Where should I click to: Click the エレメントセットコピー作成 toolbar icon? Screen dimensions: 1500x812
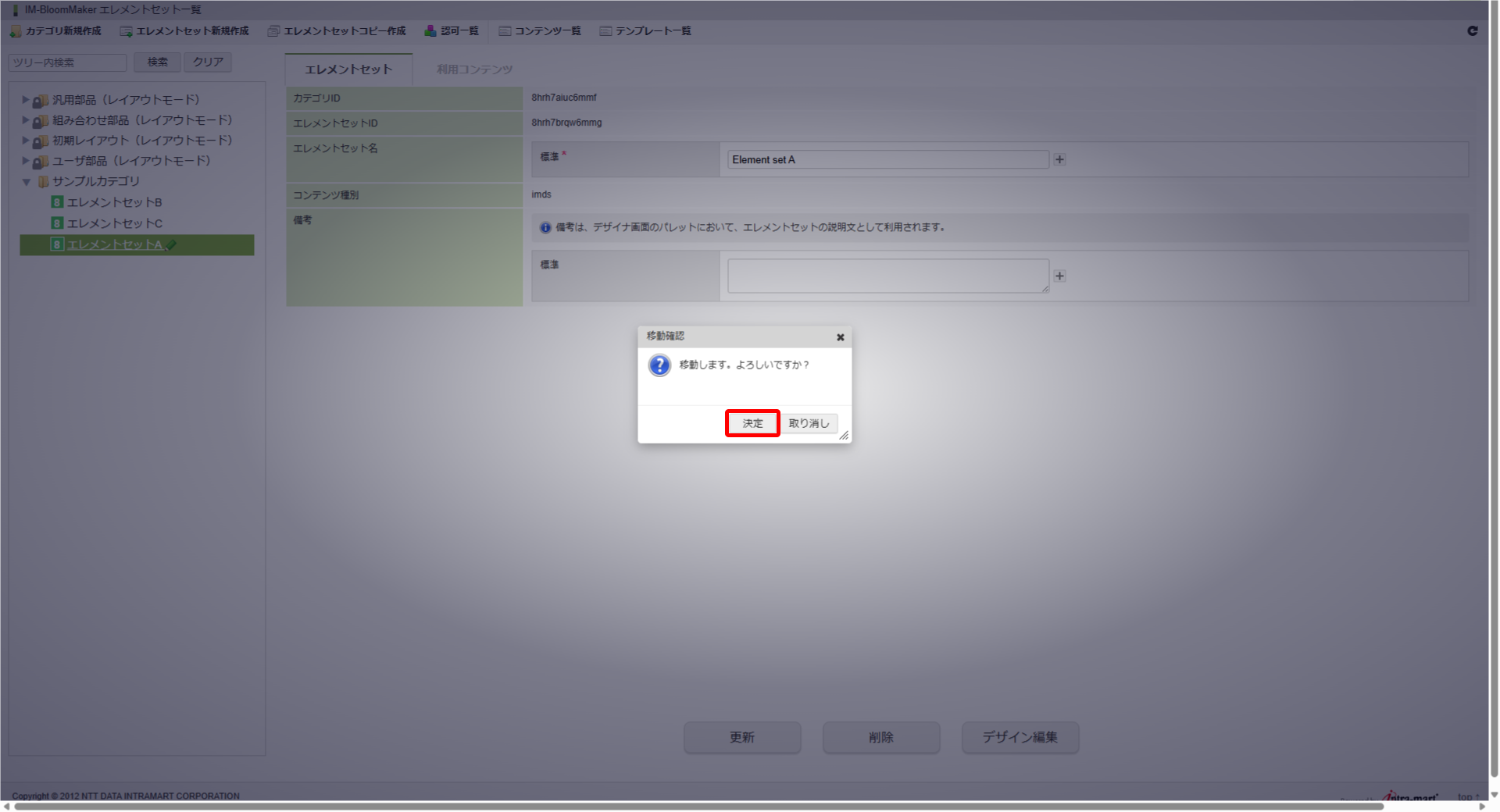click(273, 31)
